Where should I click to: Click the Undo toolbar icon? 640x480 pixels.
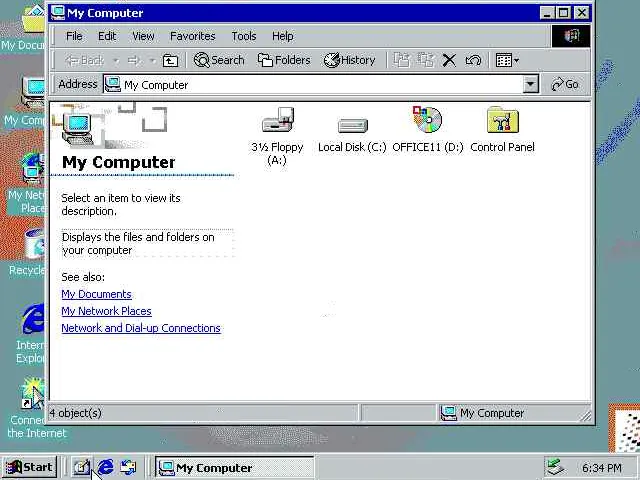473,60
